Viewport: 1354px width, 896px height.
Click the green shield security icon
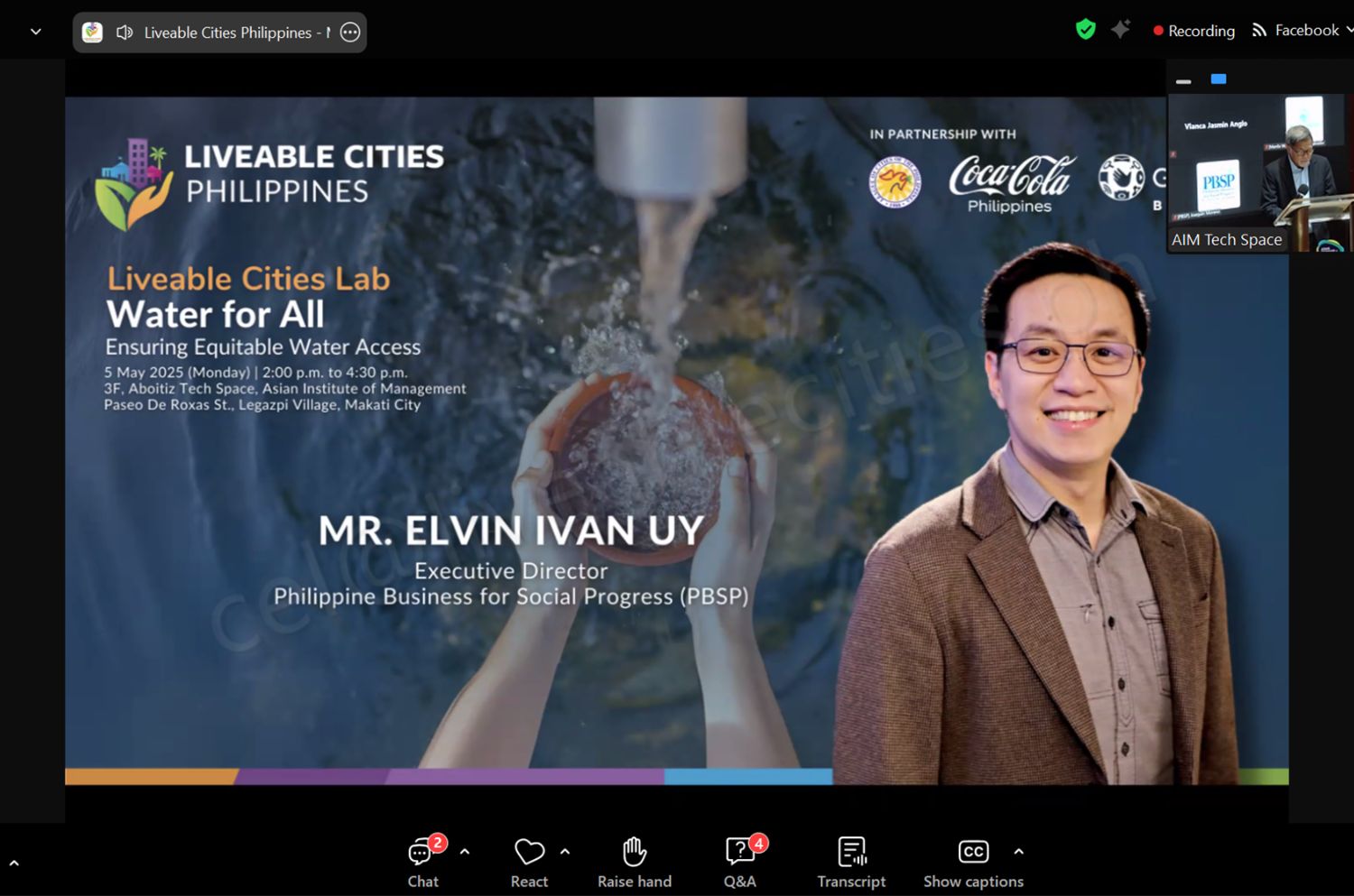coord(1085,30)
